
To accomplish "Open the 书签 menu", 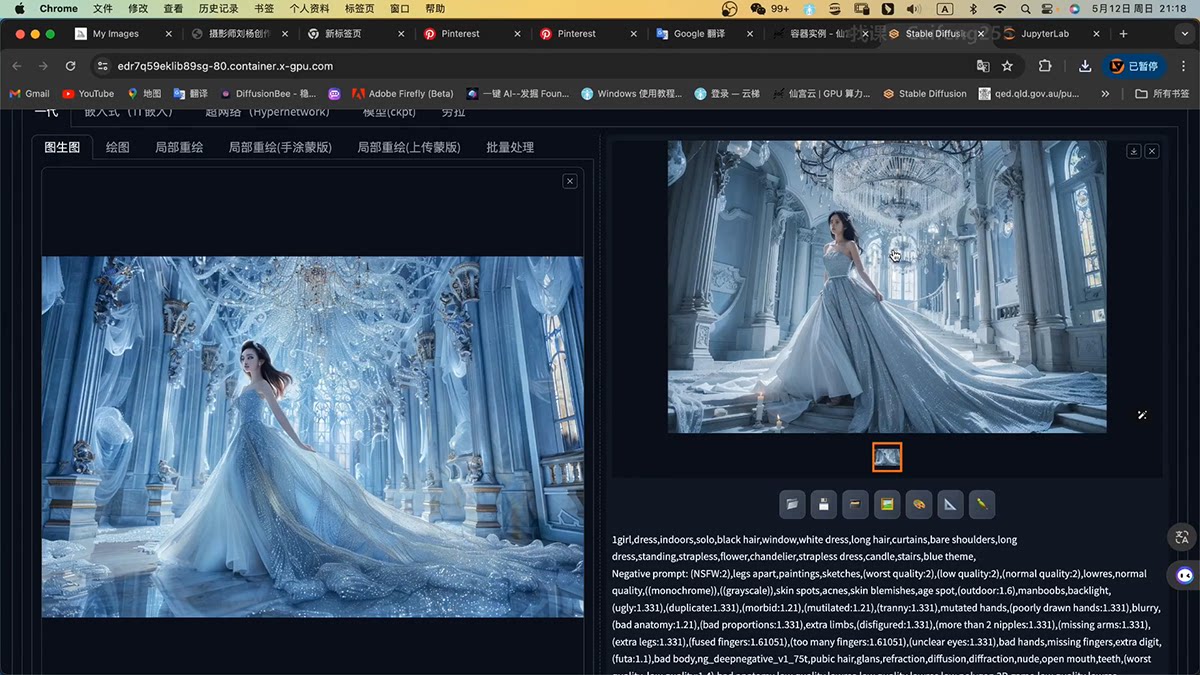I will [x=264, y=8].
